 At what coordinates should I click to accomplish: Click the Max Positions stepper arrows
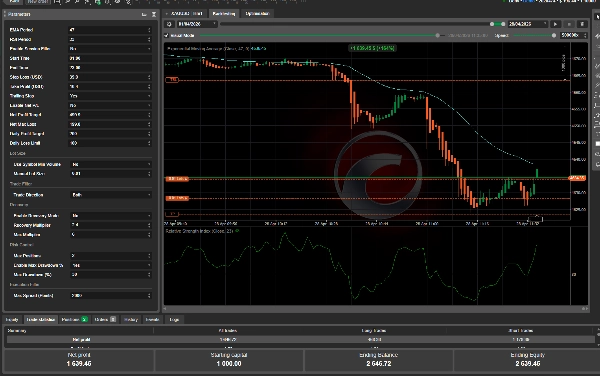[x=149, y=256]
